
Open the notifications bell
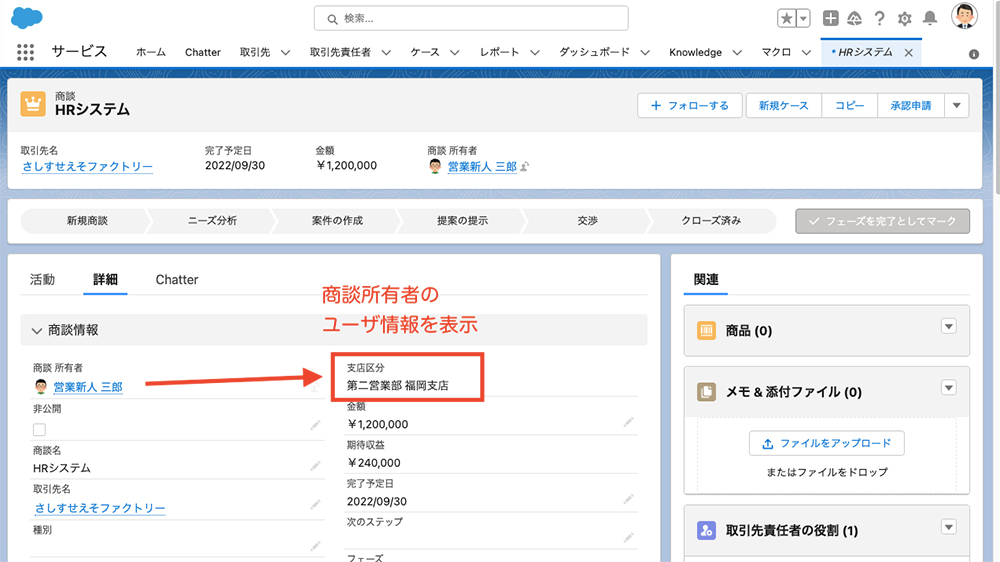pos(930,18)
